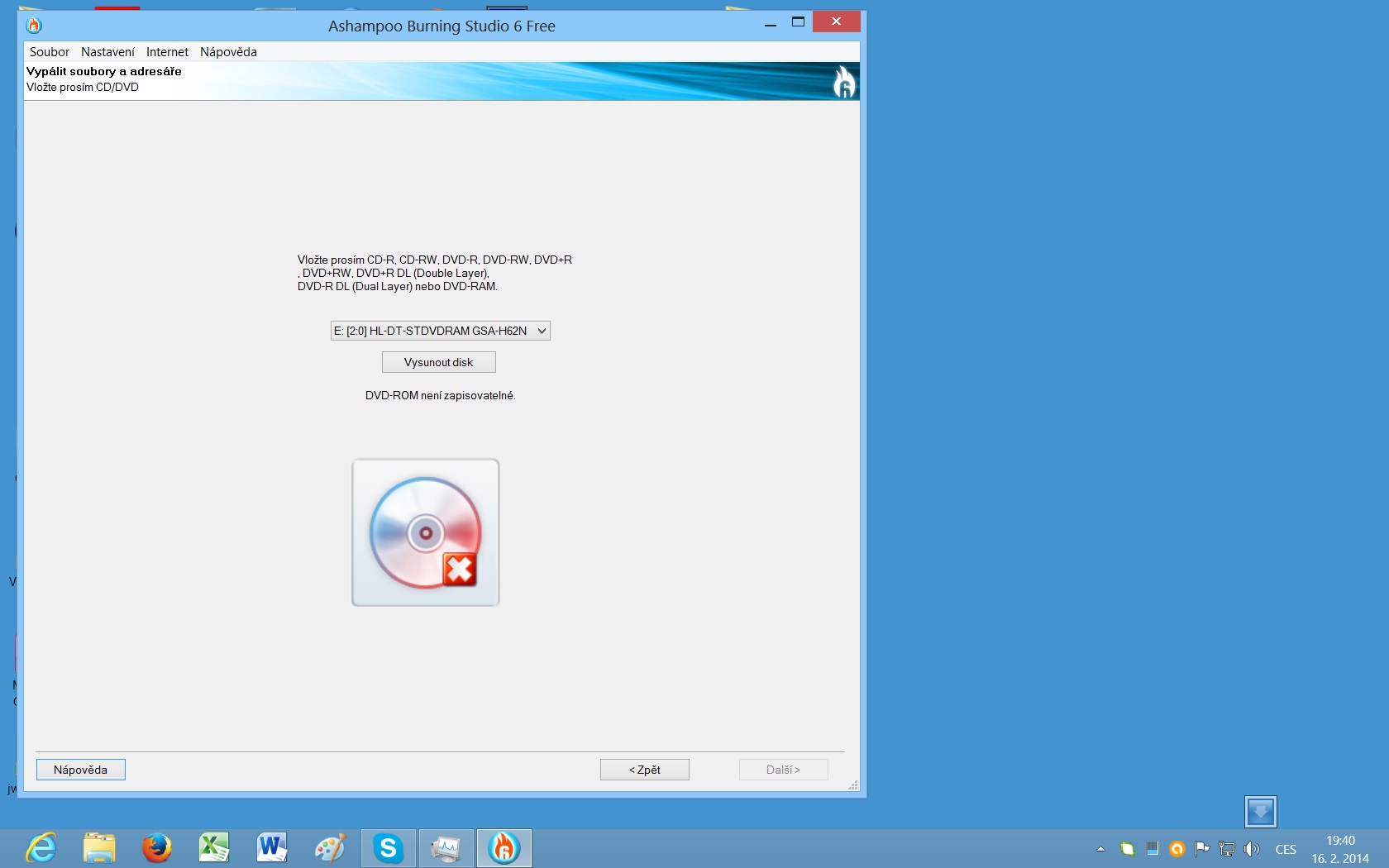Open Action Center flag icon

click(1202, 849)
